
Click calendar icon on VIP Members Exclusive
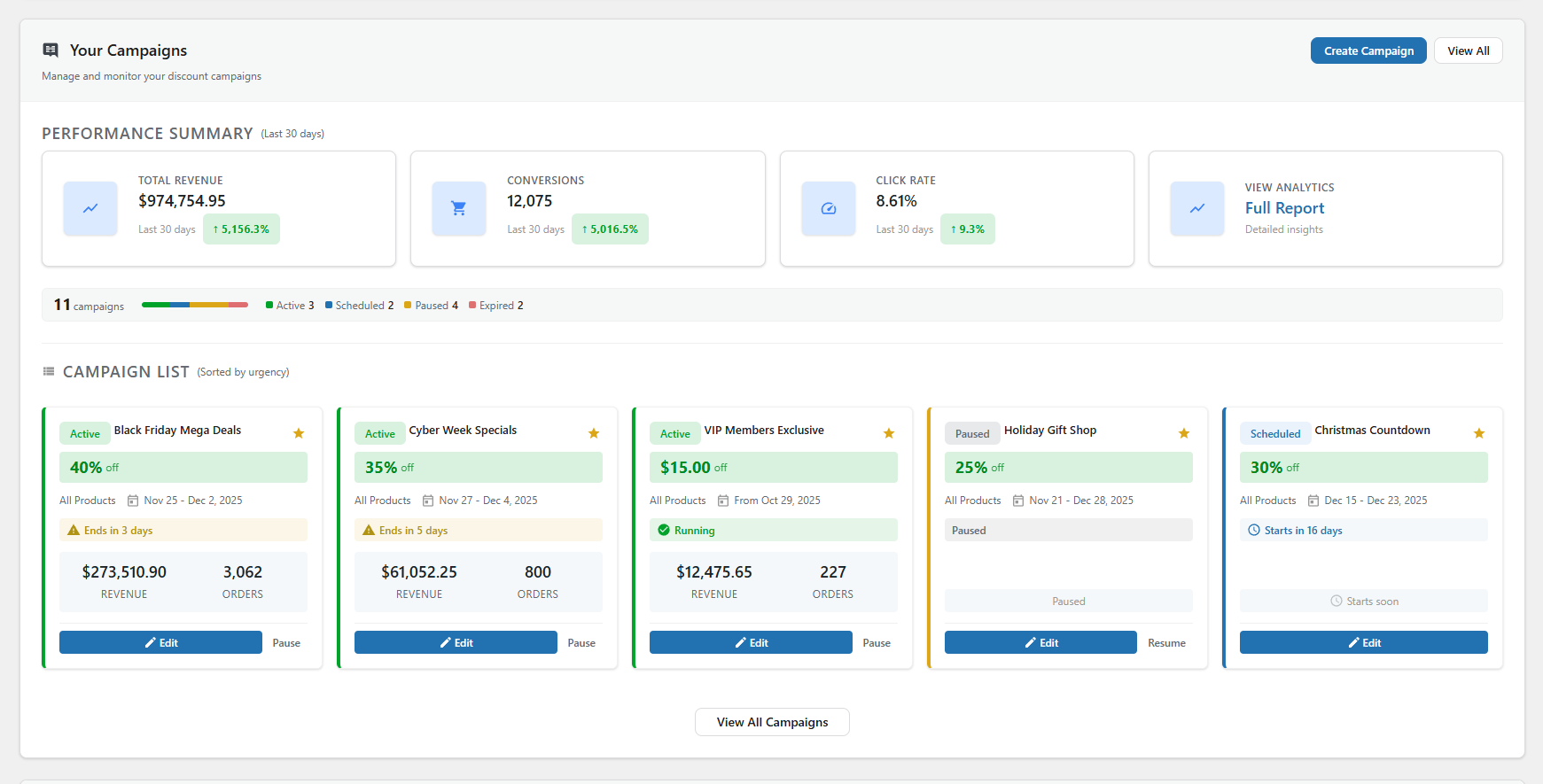(x=723, y=501)
